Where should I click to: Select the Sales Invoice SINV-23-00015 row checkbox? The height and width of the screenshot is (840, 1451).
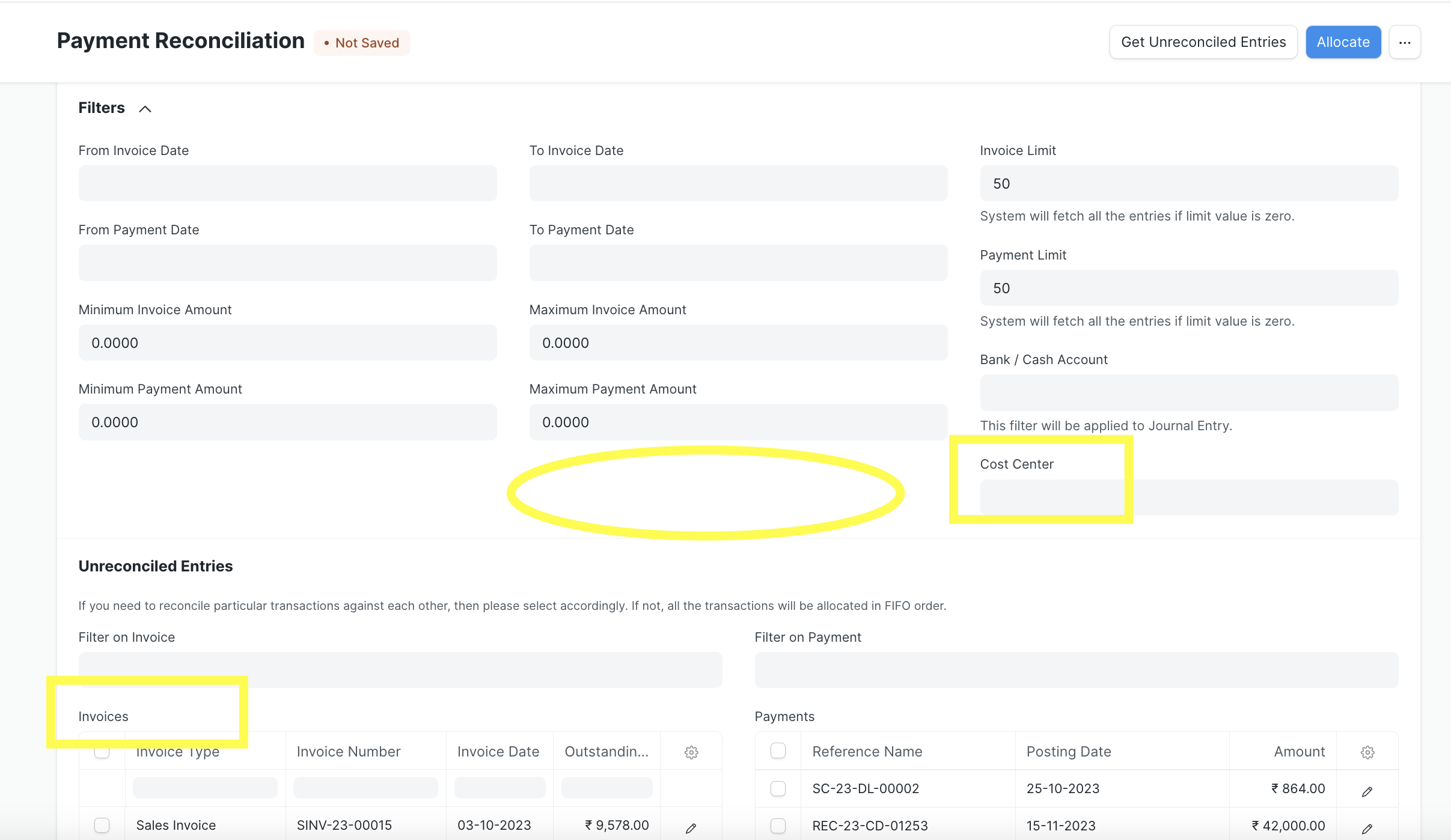tap(102, 826)
